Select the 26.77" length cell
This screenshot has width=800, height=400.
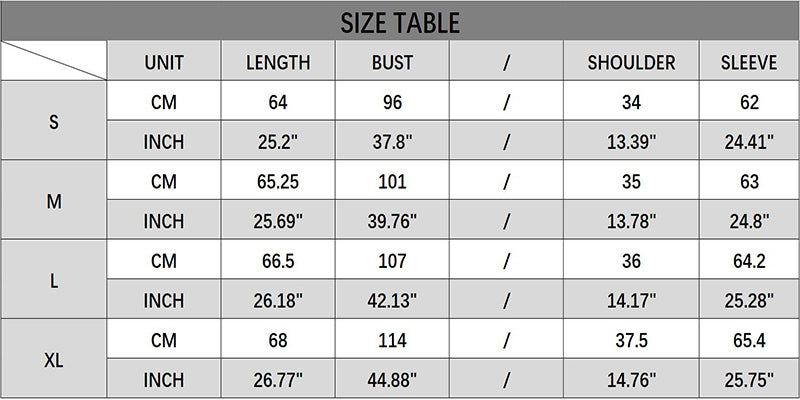tap(278, 380)
